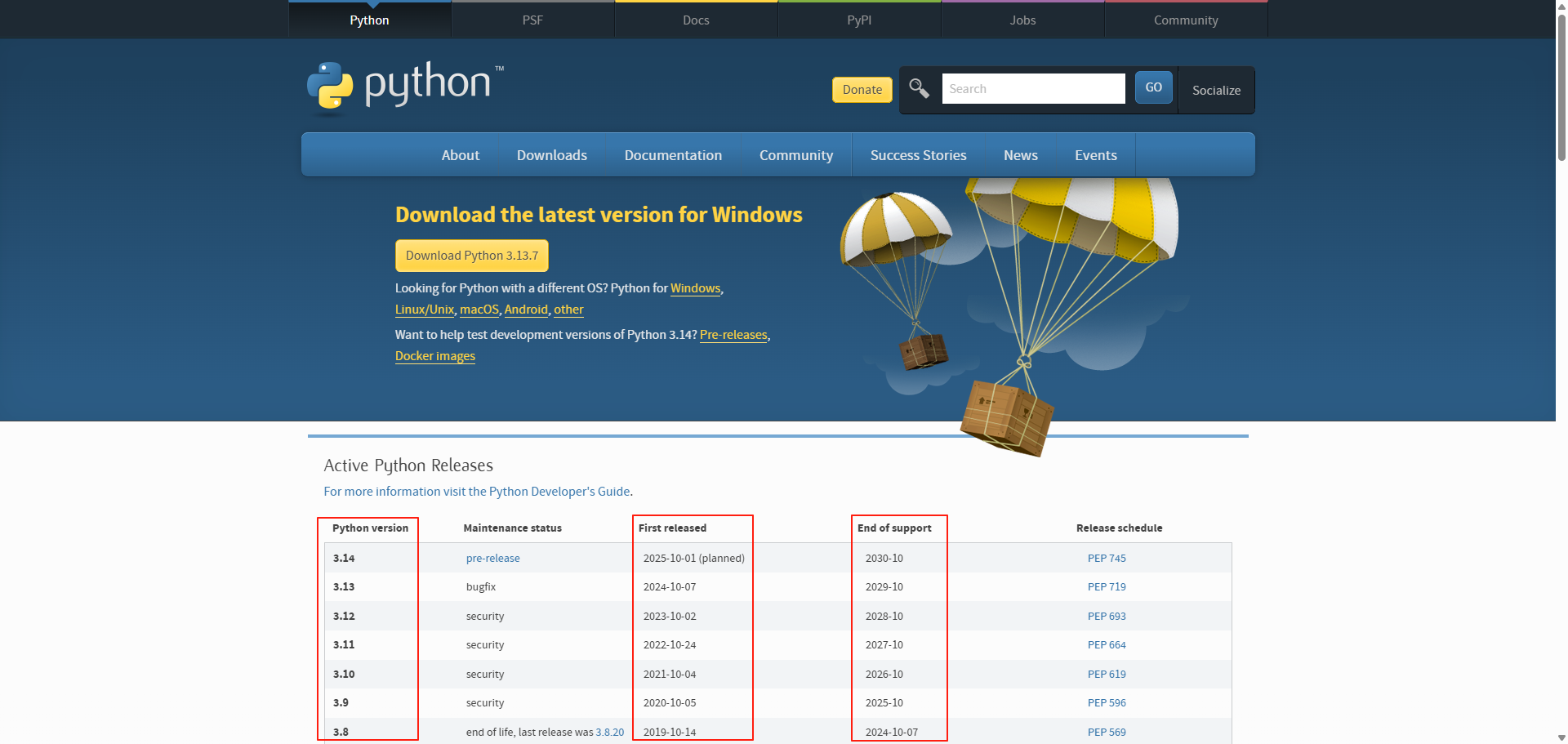Screen dimensions: 1568x744
Task: Open the Pre-releases link for Python 3.14
Action: tap(733, 335)
